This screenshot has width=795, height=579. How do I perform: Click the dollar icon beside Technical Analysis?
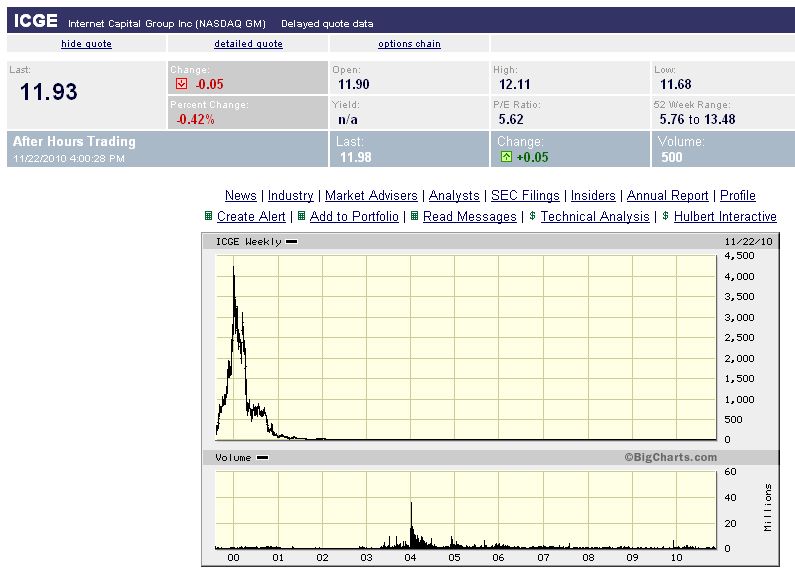(x=532, y=215)
